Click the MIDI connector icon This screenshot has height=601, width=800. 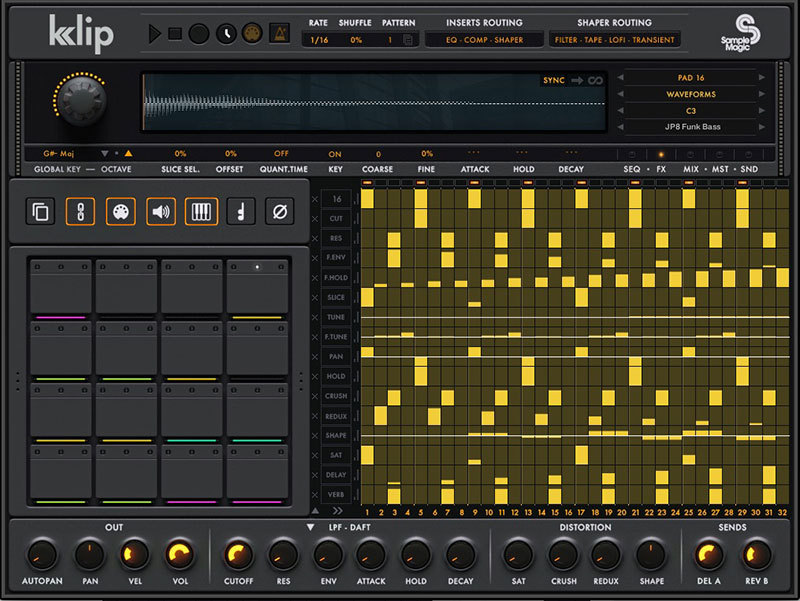coord(120,212)
